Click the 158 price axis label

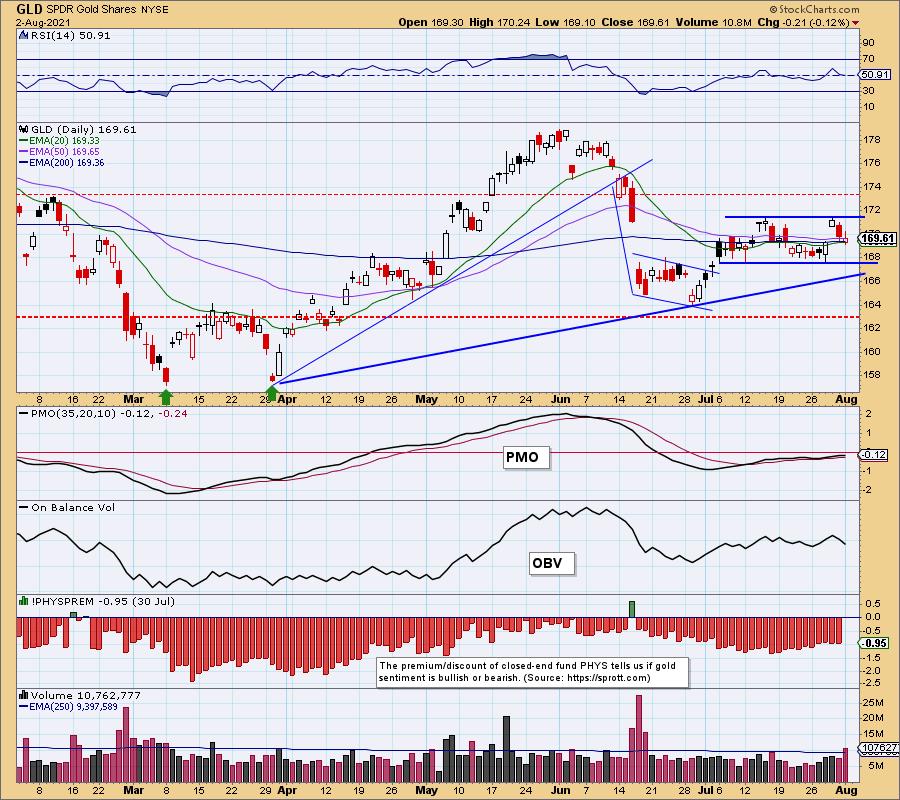coord(872,375)
